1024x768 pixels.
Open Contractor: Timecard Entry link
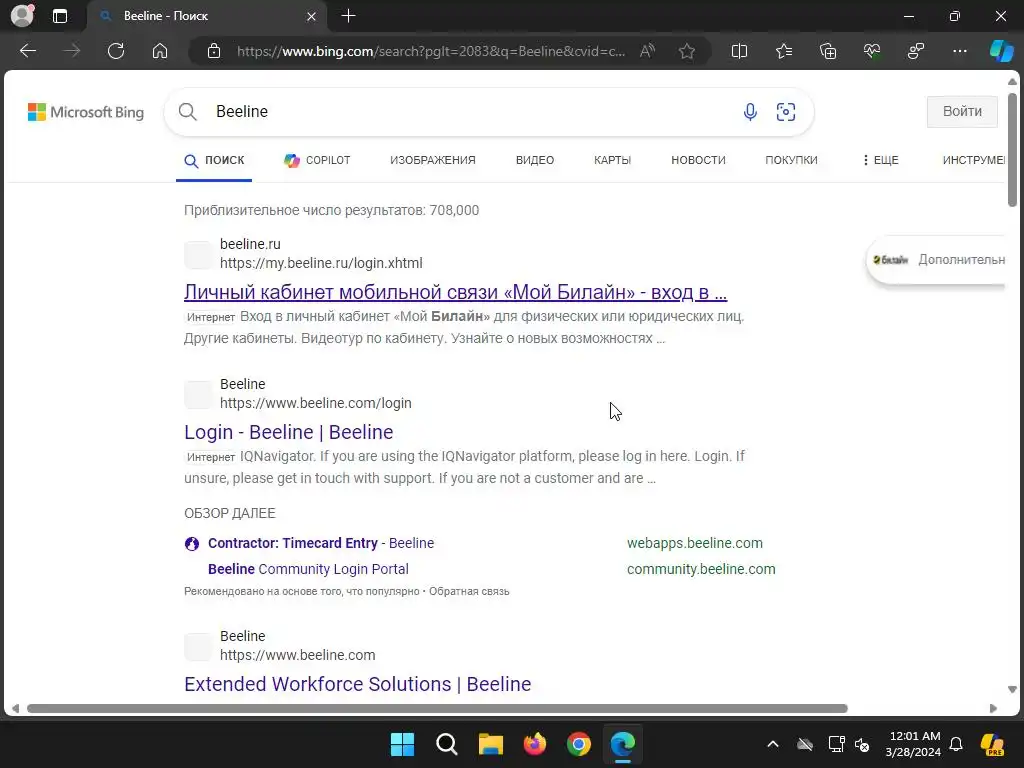click(x=321, y=543)
